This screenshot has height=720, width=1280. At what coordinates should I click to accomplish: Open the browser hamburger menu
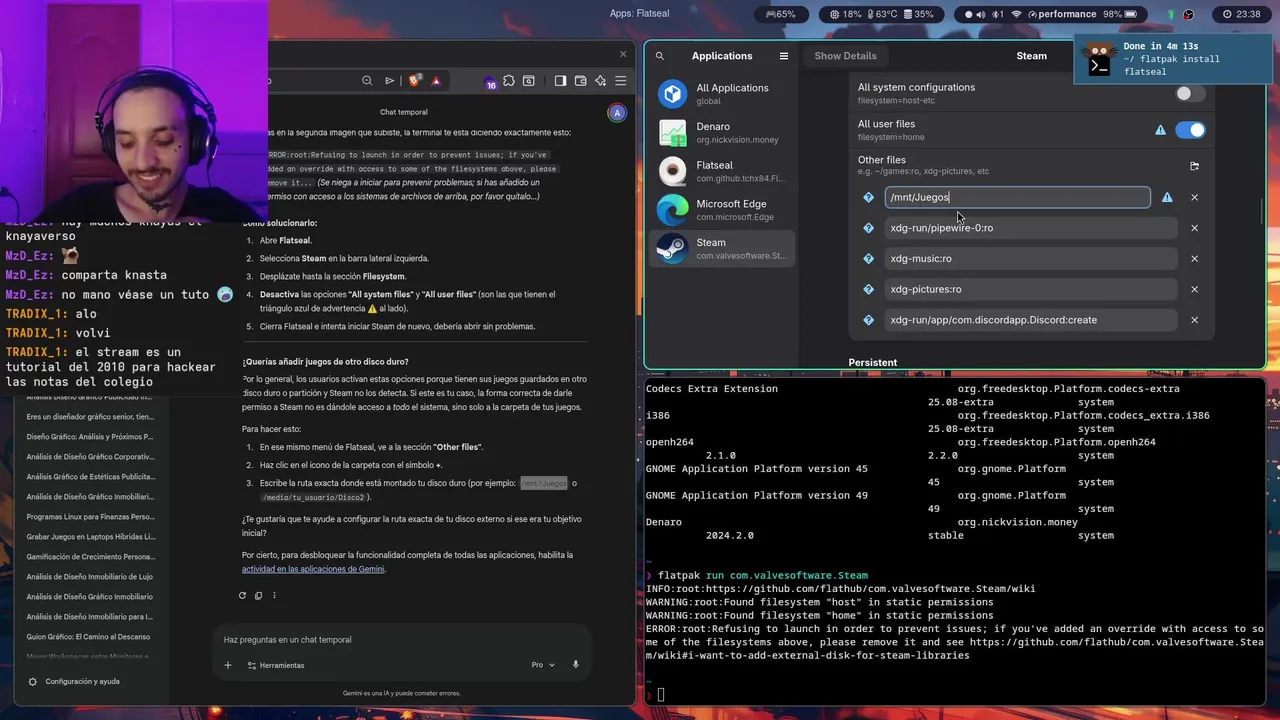point(621,81)
